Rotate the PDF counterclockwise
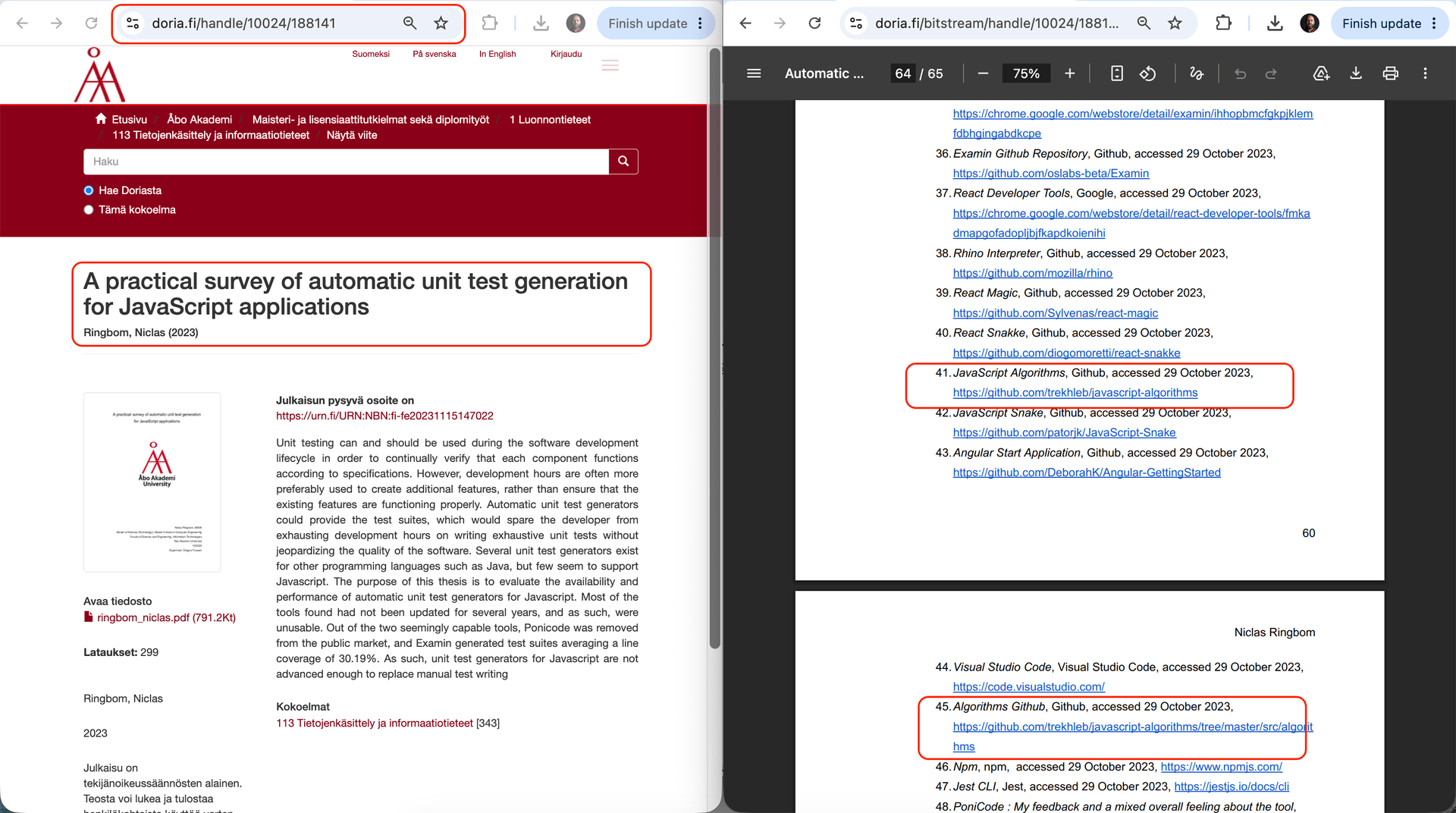 pos(1148,73)
